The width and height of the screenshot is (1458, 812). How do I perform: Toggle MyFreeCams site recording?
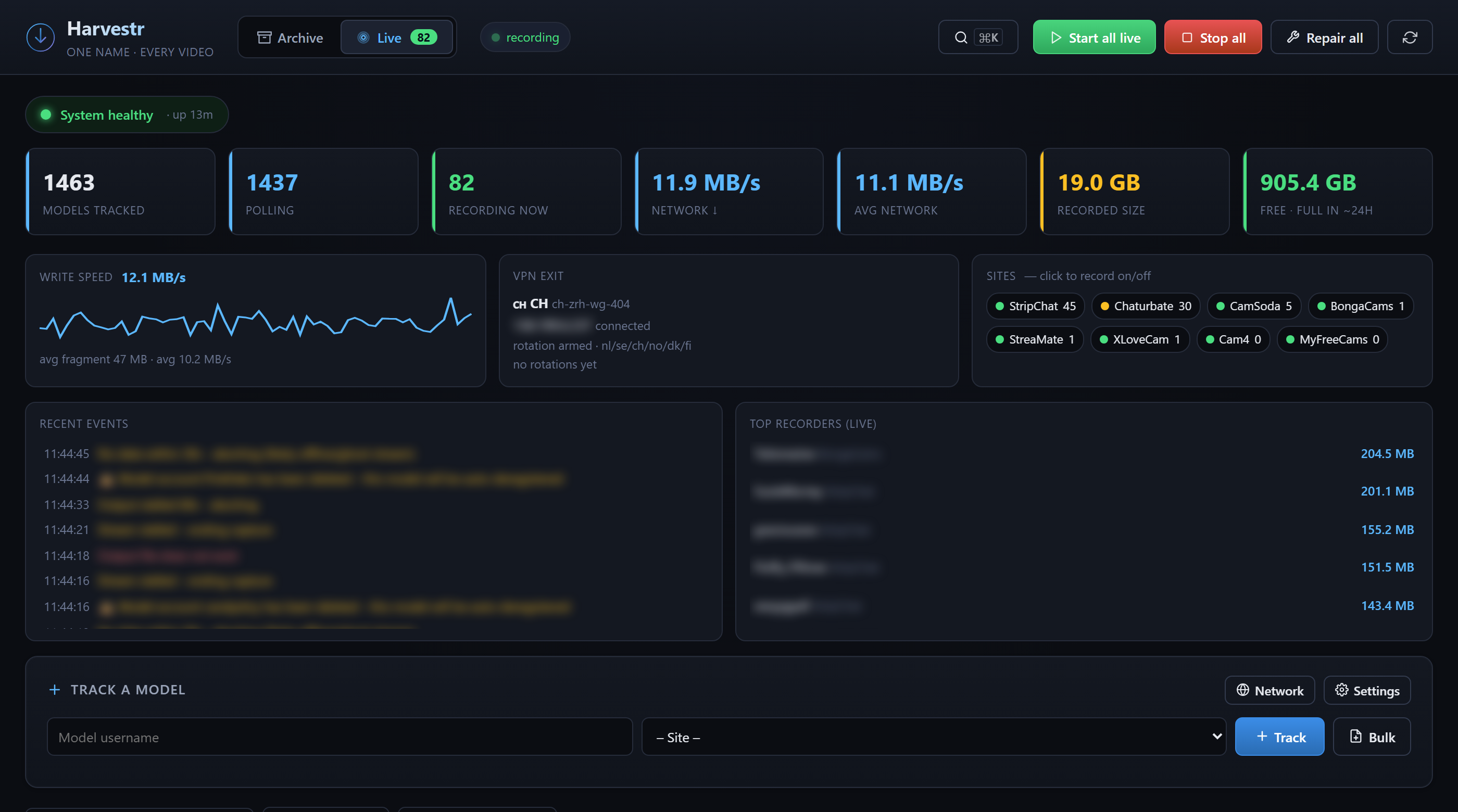[1332, 339]
